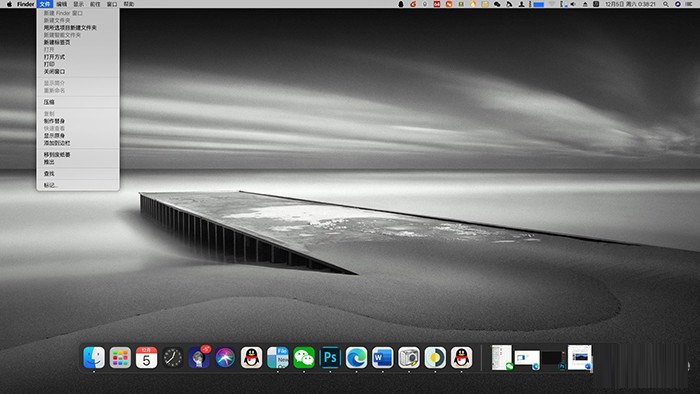Open the 前往 menu
The image size is (700, 394).
coord(95,4)
